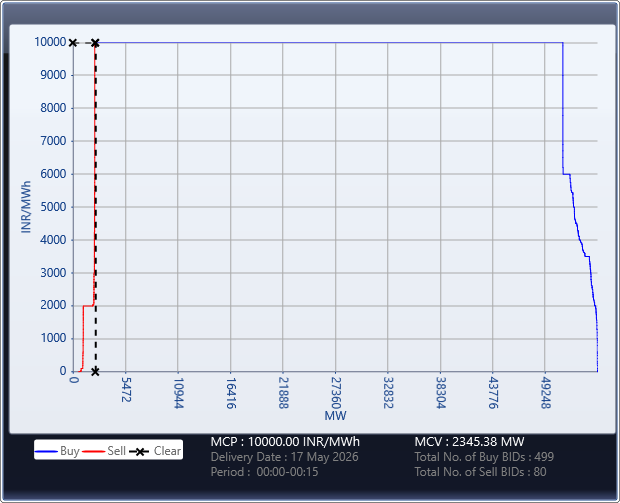
Task: Click the 2000 y-axis label
Action: tap(53, 305)
